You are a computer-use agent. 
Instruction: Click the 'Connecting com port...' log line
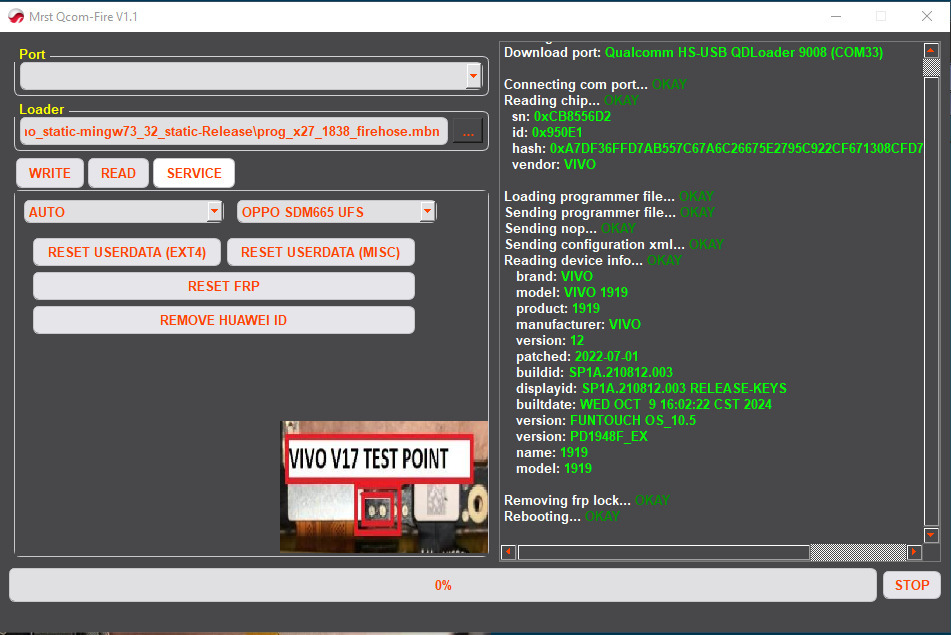coord(595,84)
